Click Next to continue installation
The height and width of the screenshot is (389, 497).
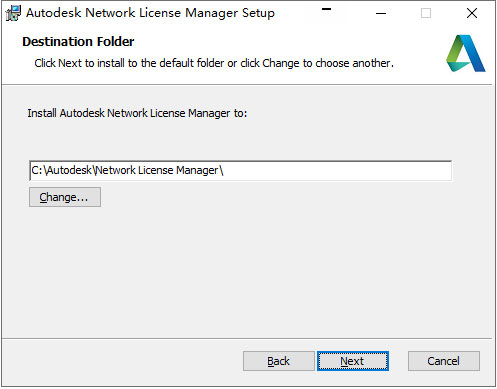[x=353, y=361]
